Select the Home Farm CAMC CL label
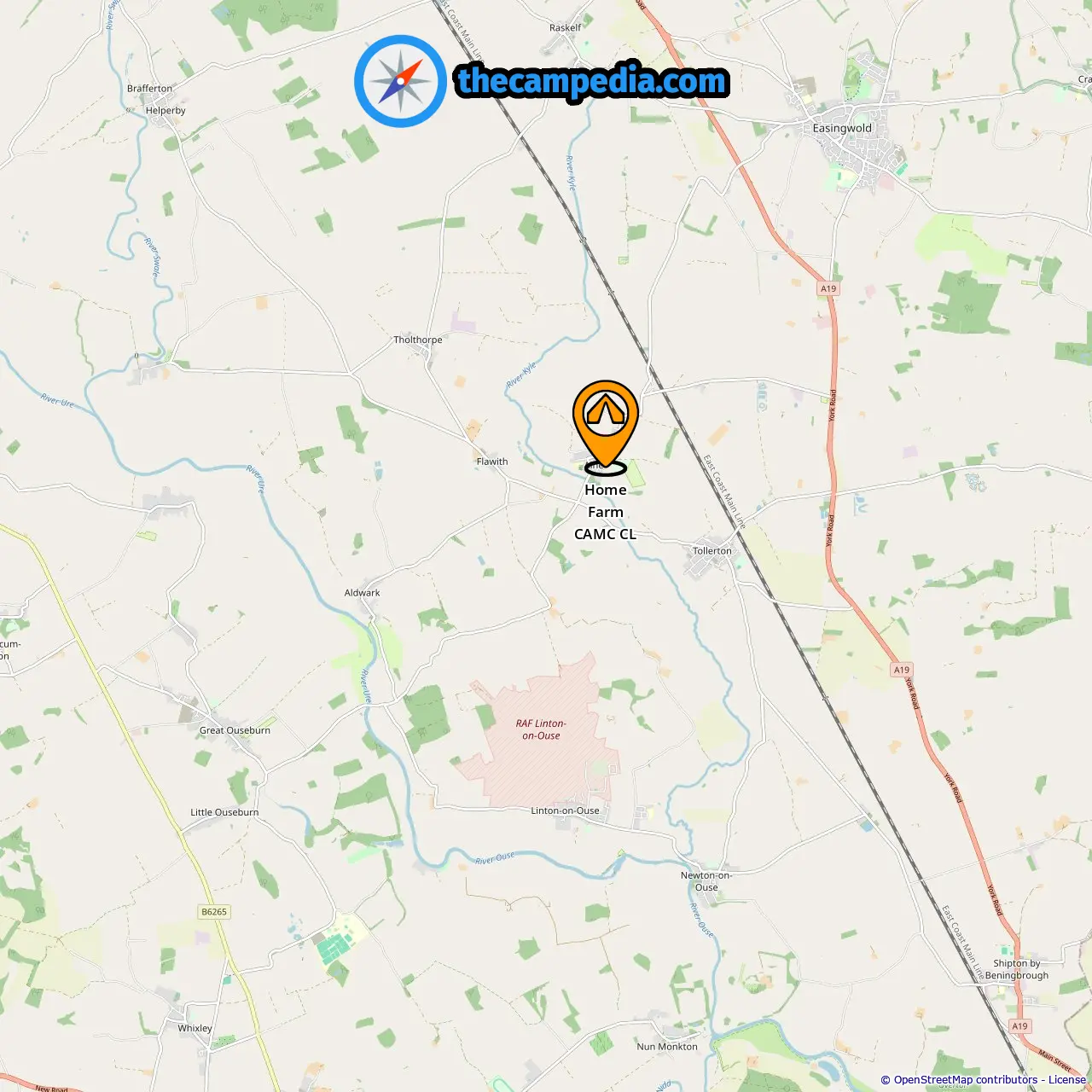This screenshot has height=1092, width=1092. click(606, 512)
